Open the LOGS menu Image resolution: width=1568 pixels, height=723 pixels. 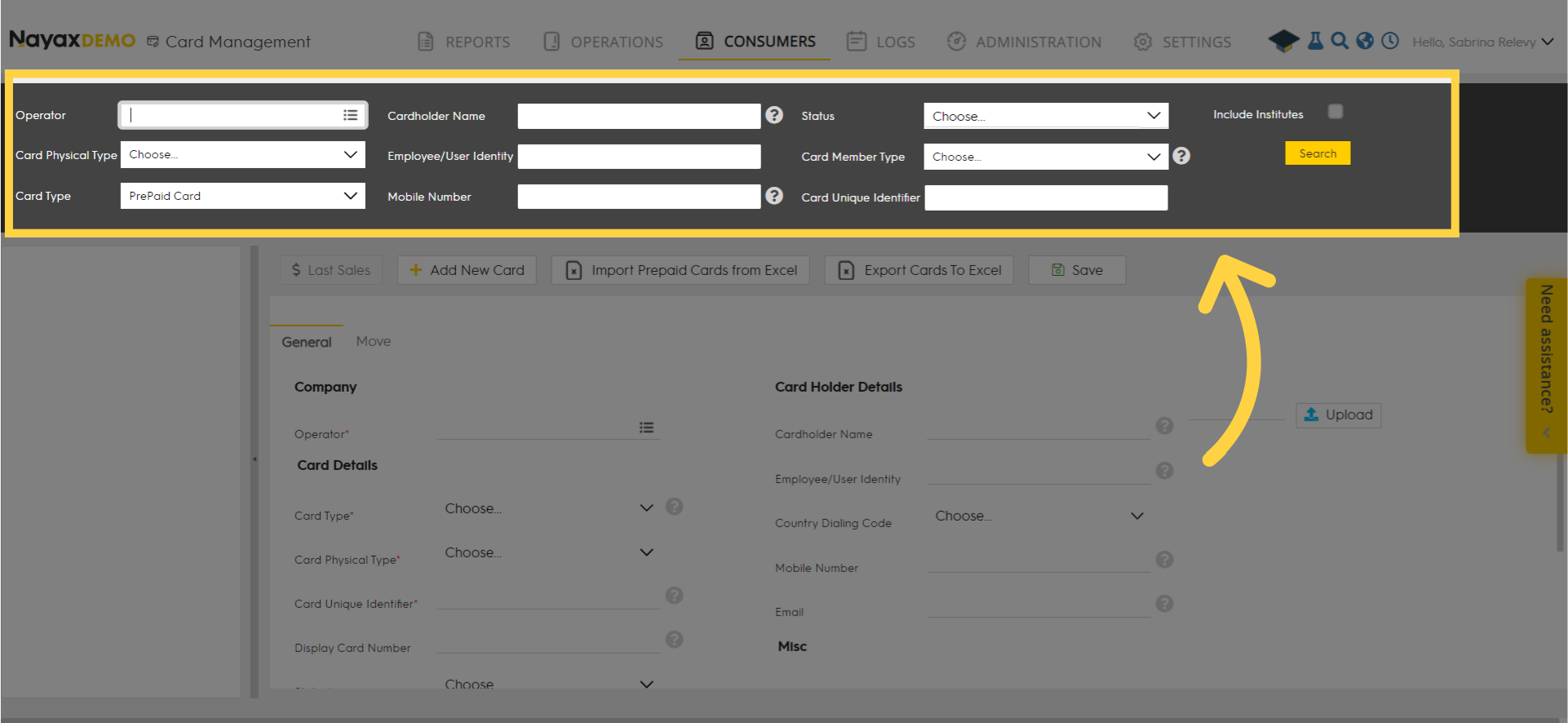pyautogui.click(x=880, y=42)
